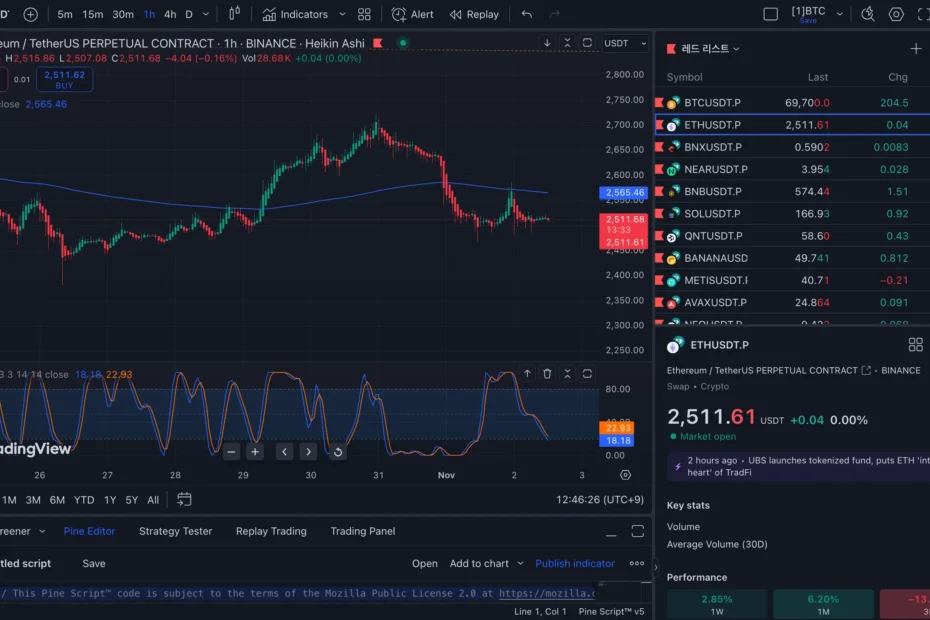The image size is (930, 620).
Task: Expand the Screener dropdown chevron
Action: [x=42, y=531]
